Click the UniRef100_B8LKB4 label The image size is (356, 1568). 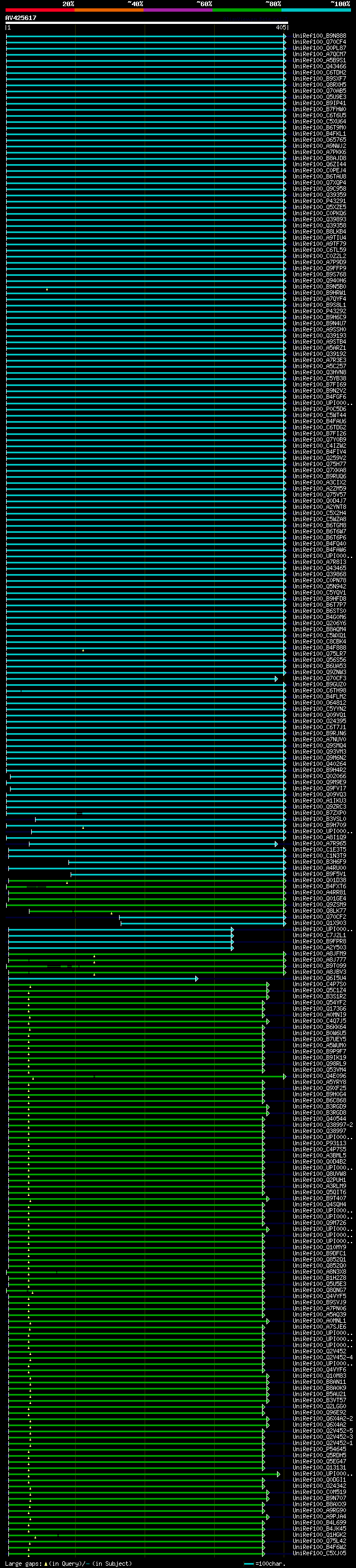tap(319, 231)
